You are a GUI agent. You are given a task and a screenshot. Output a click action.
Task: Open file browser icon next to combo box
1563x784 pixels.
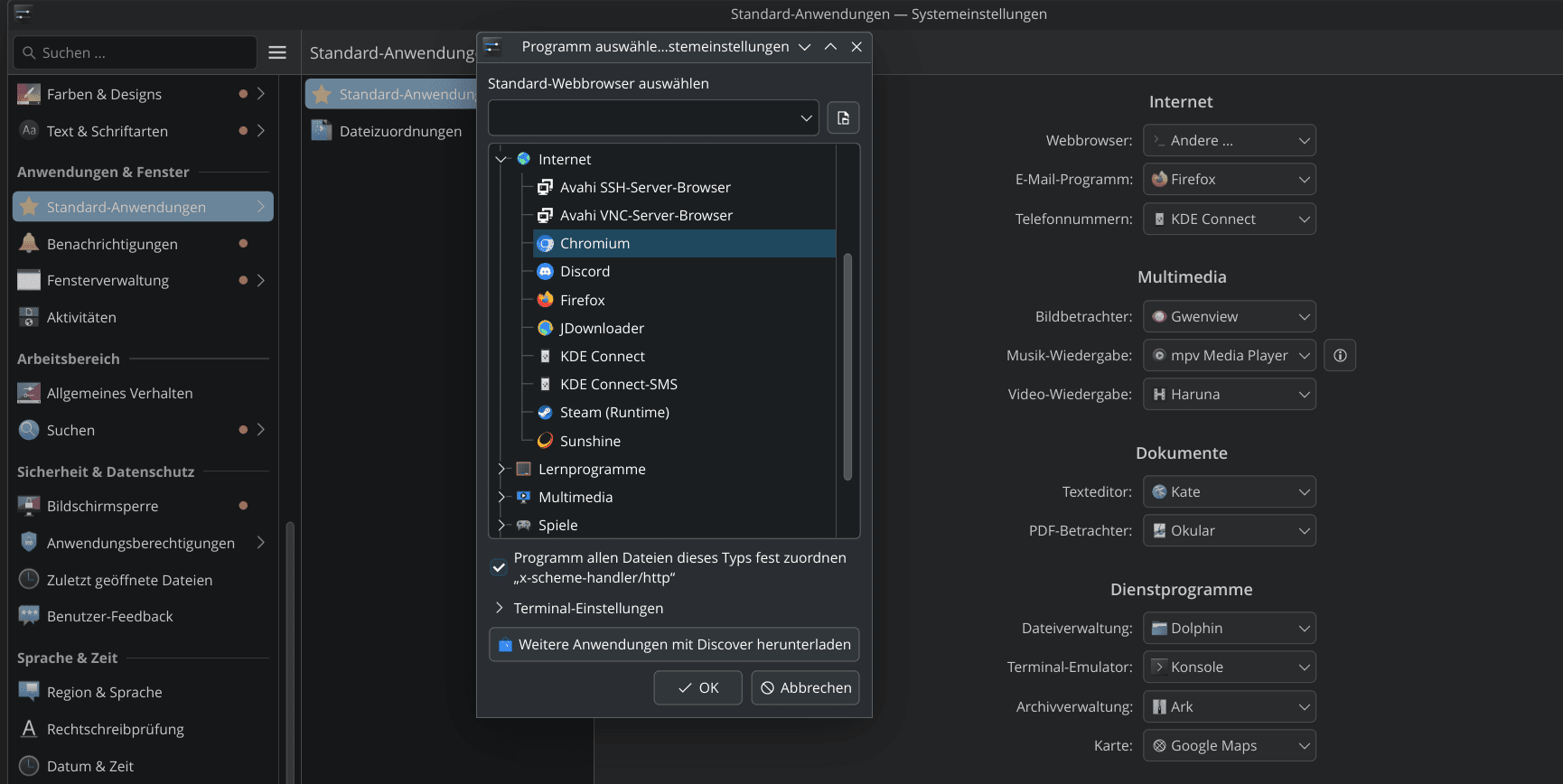[x=843, y=118]
